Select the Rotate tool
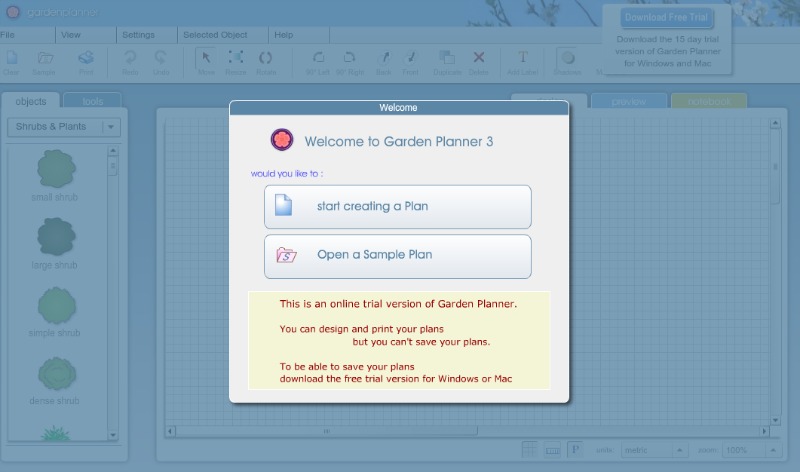 265,58
